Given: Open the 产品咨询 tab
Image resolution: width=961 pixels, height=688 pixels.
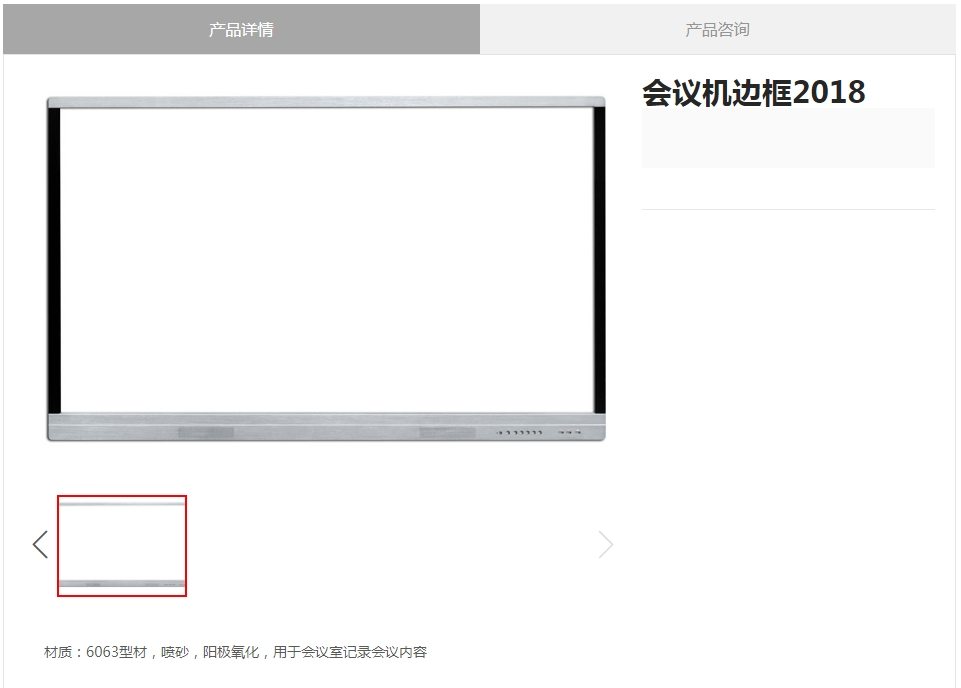Looking at the screenshot, I should click(x=717, y=29).
